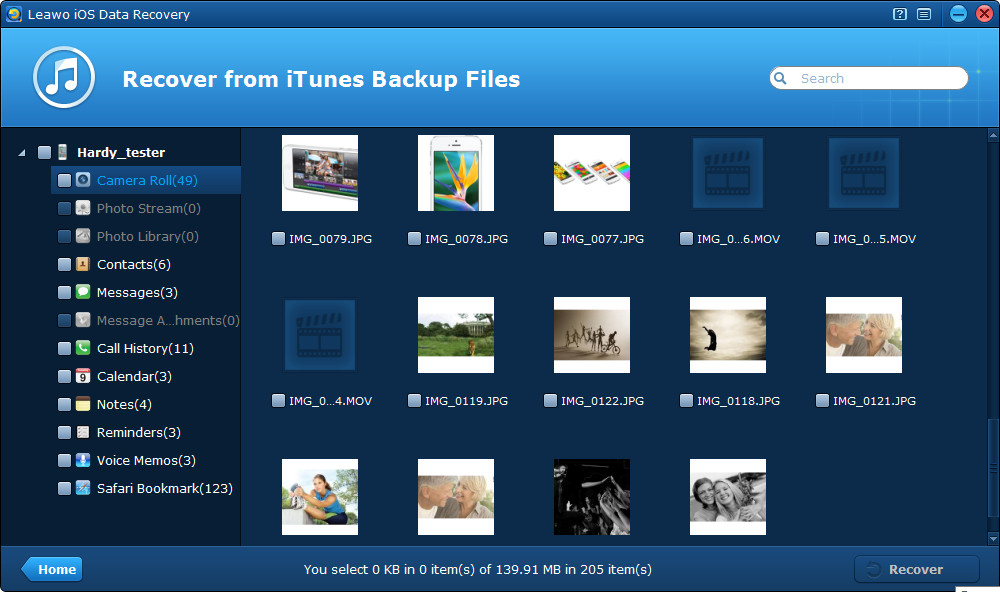Click the Messages speech bubble icon
Viewport: 1000px width, 592px height.
pos(83,292)
